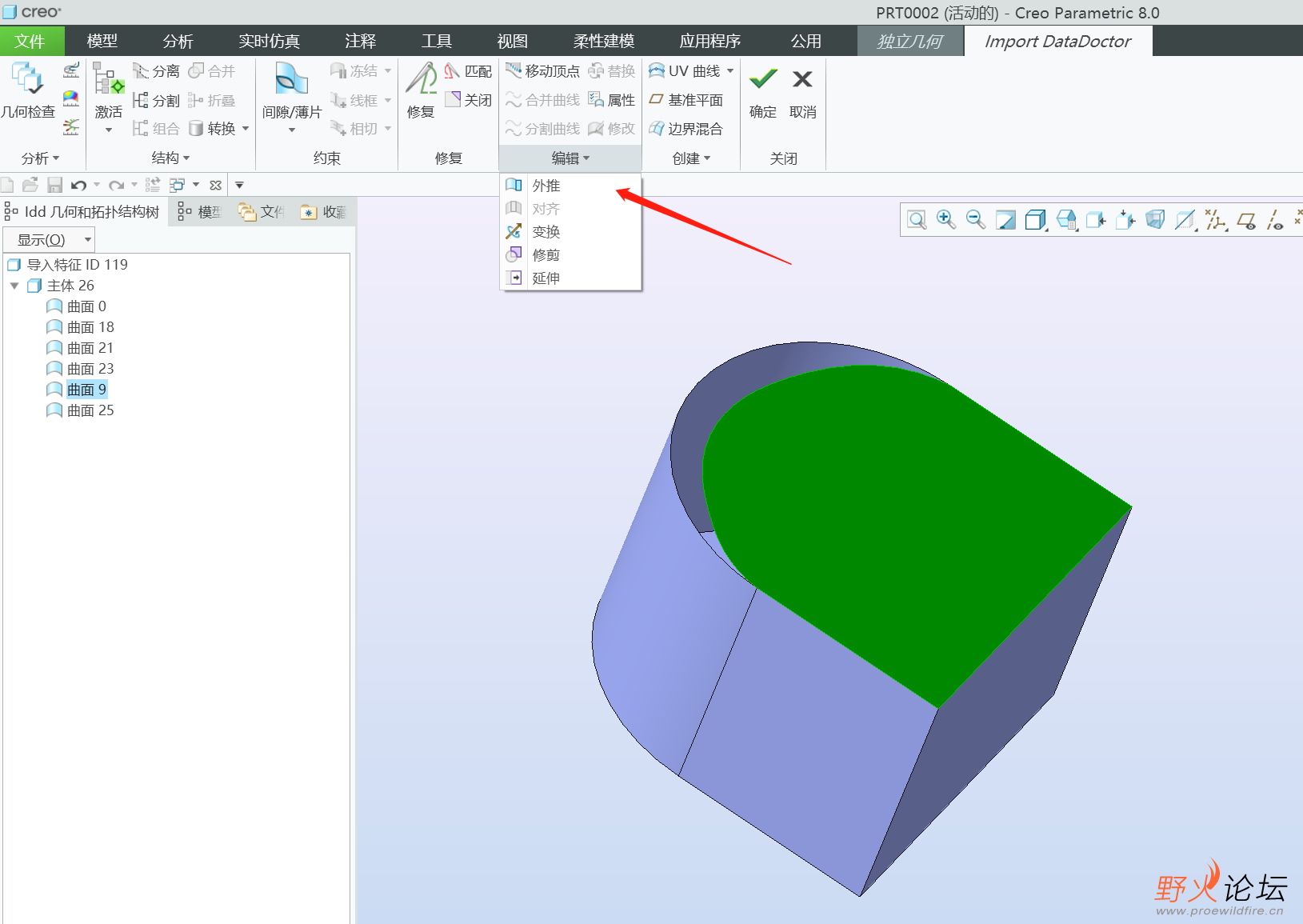The image size is (1303, 924).
Task: Open the 显示(O) dropdown
Action: [x=49, y=240]
